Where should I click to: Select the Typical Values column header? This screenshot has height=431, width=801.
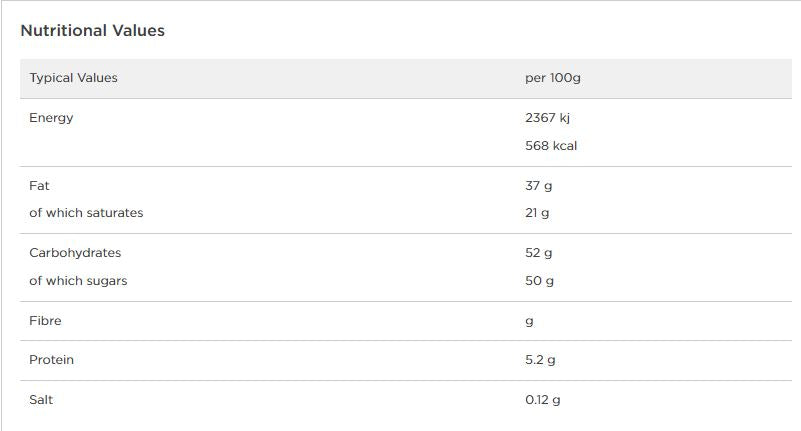73,78
